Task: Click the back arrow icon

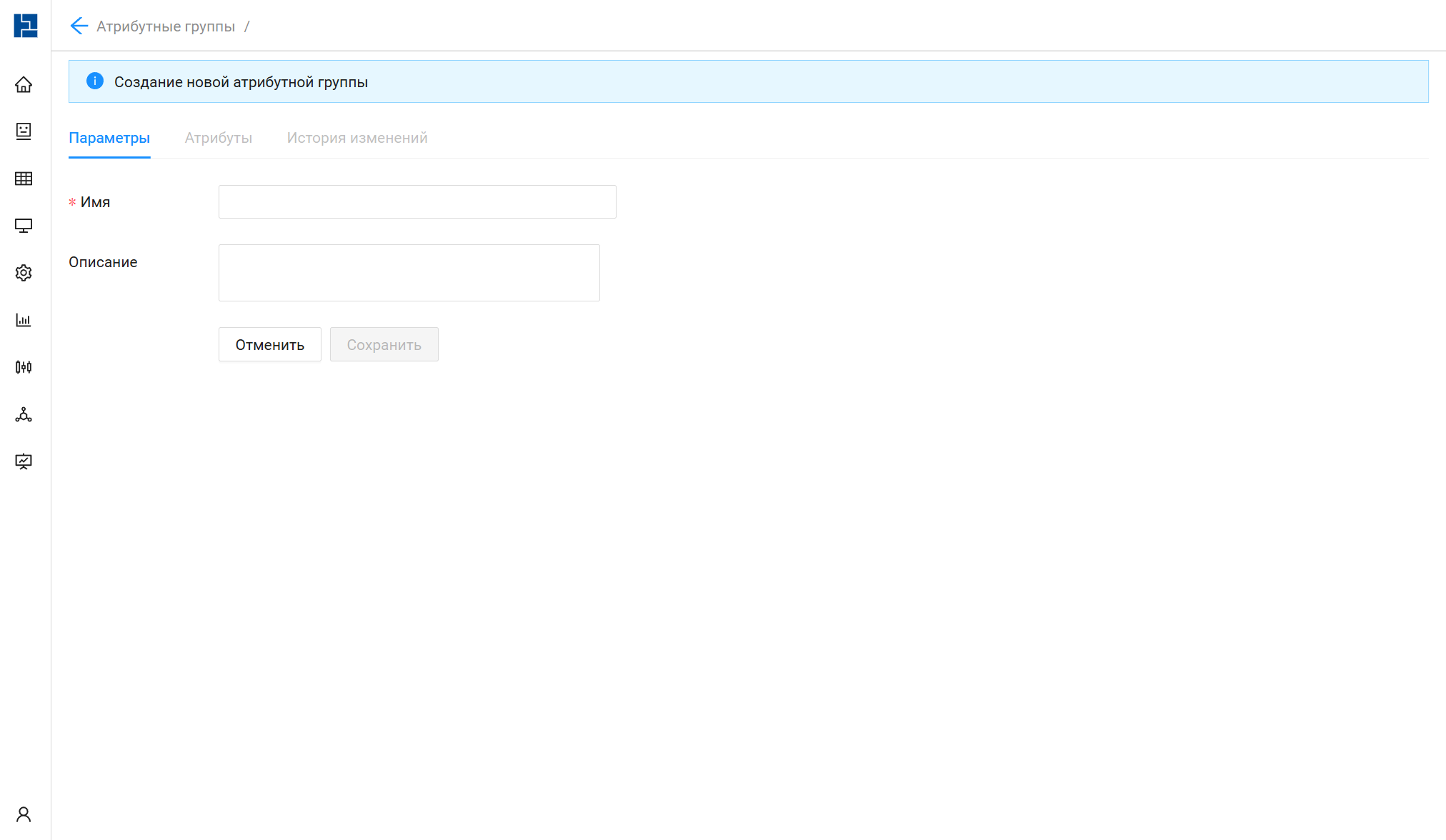Action: click(79, 26)
